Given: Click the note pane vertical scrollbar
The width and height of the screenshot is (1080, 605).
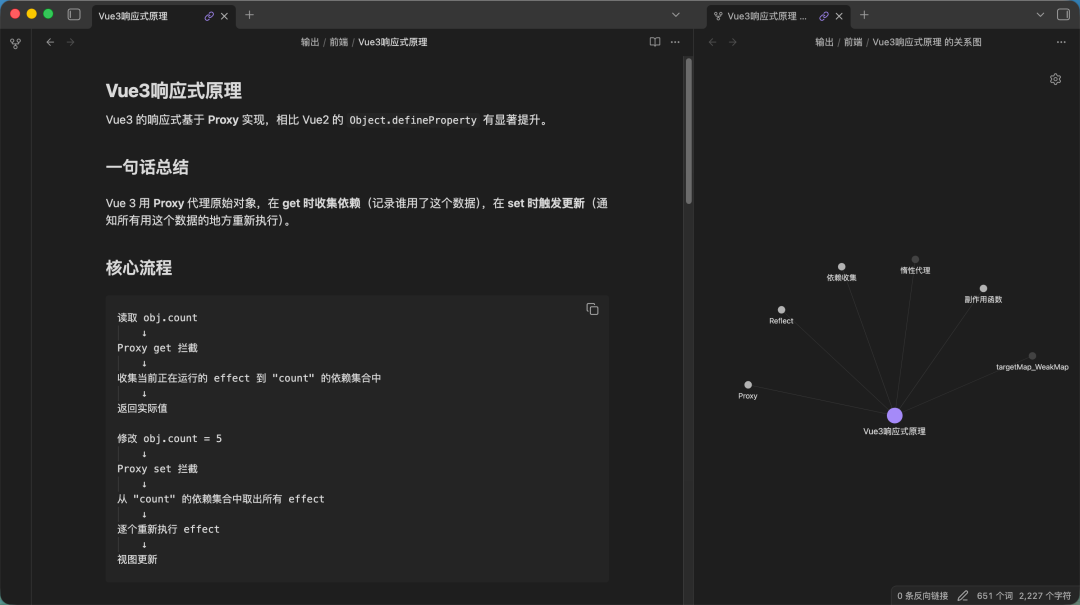Looking at the screenshot, I should (688, 131).
